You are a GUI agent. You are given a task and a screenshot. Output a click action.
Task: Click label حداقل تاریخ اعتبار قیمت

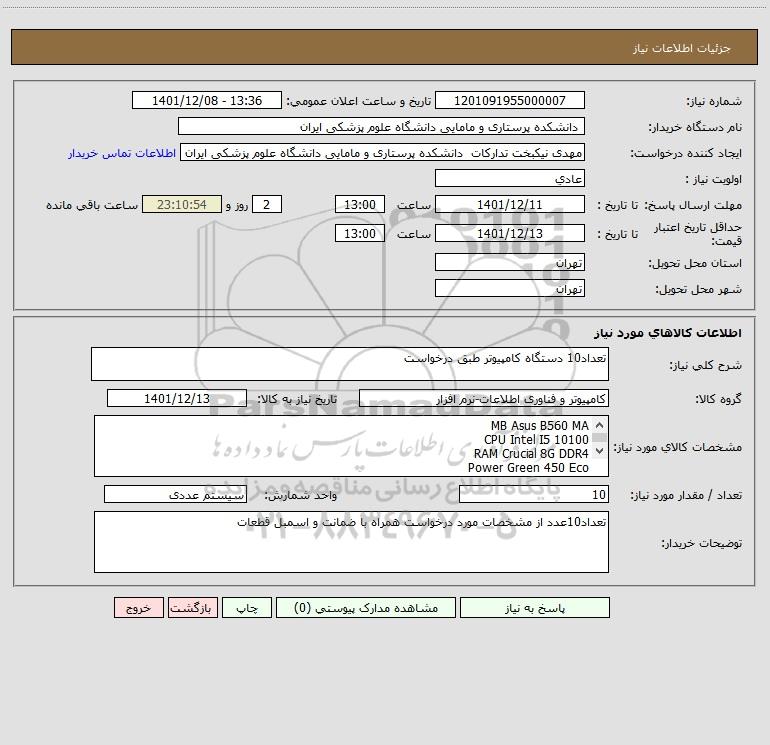coord(697,234)
